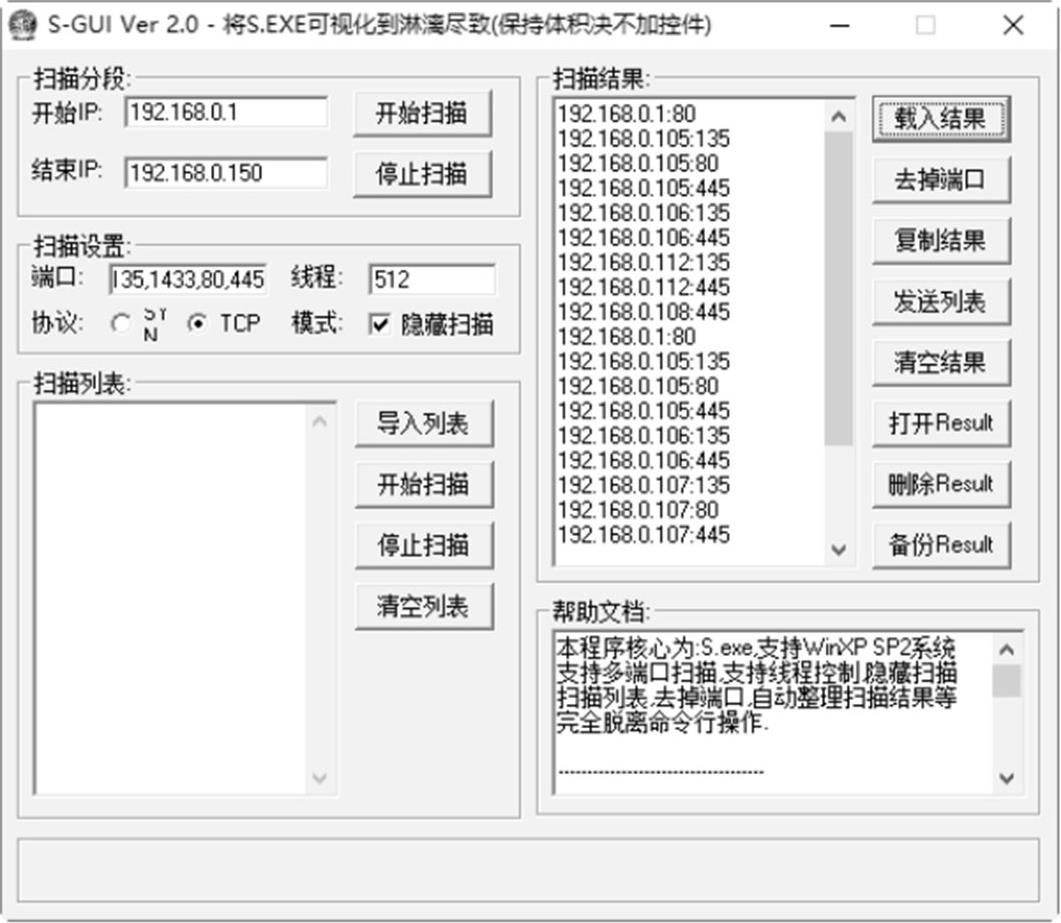Close the S-GUI window

[1013, 26]
